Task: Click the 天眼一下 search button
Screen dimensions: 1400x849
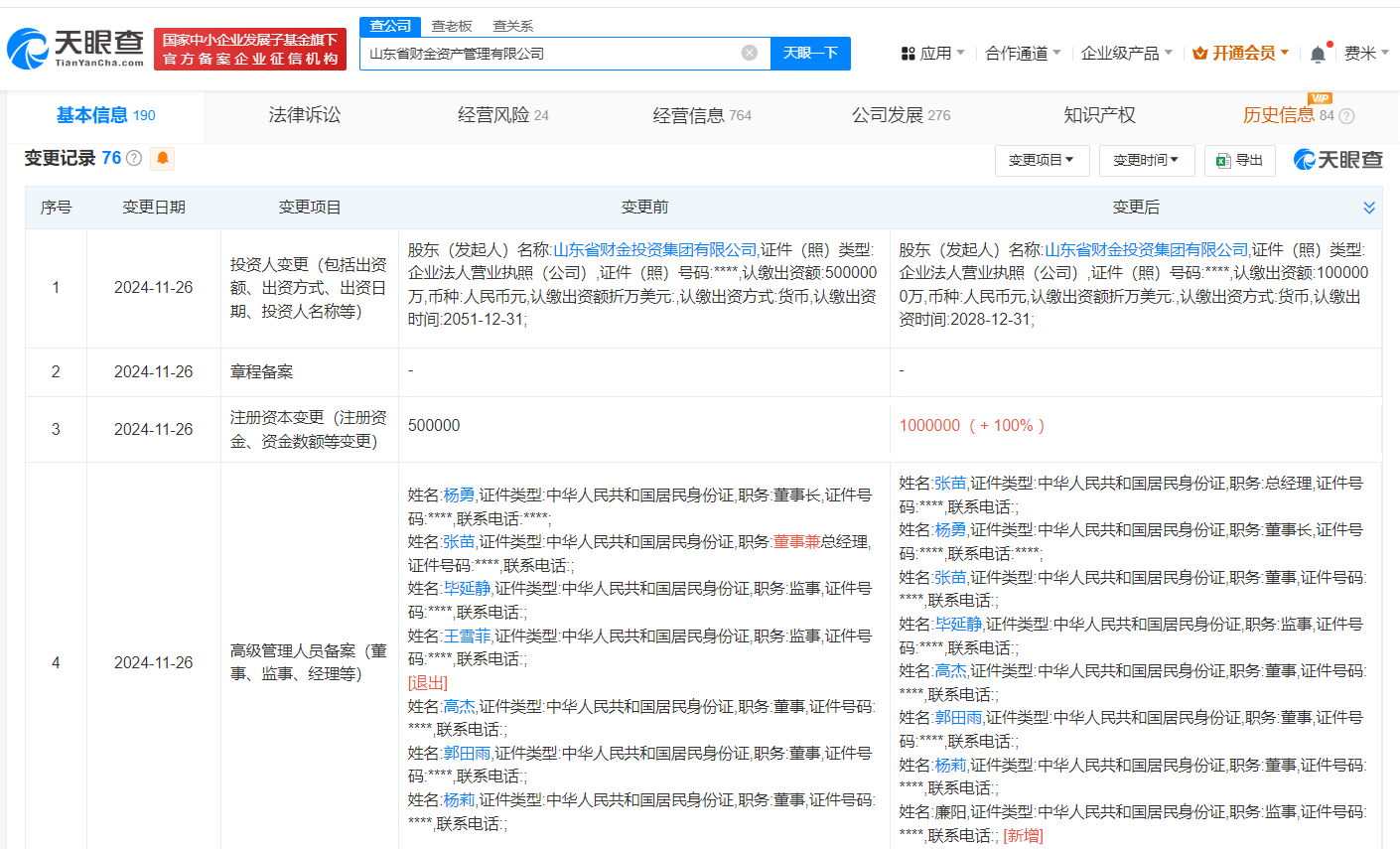Action: click(810, 53)
